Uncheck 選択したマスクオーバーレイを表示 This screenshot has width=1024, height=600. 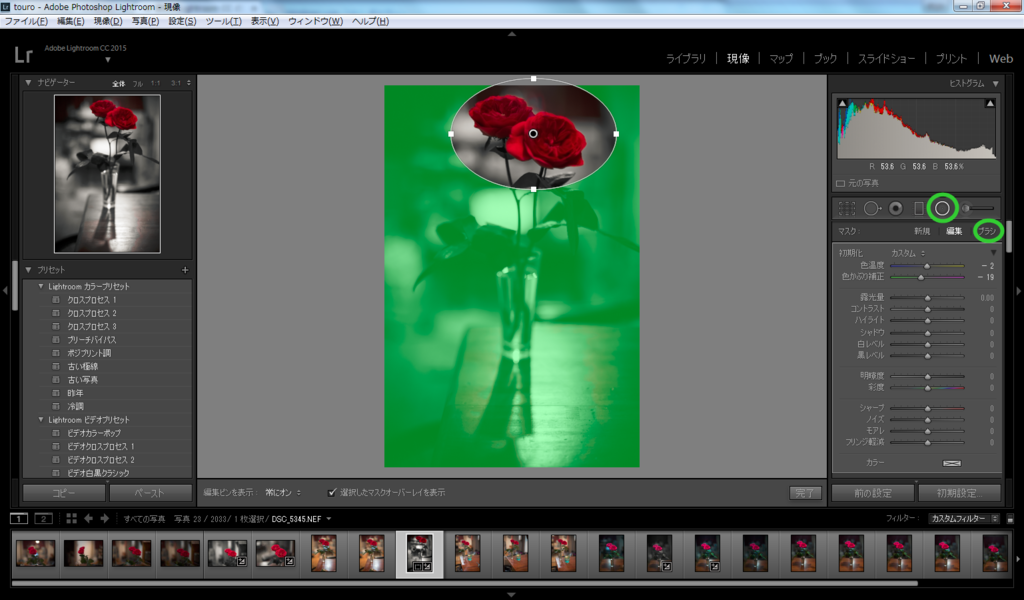point(332,492)
